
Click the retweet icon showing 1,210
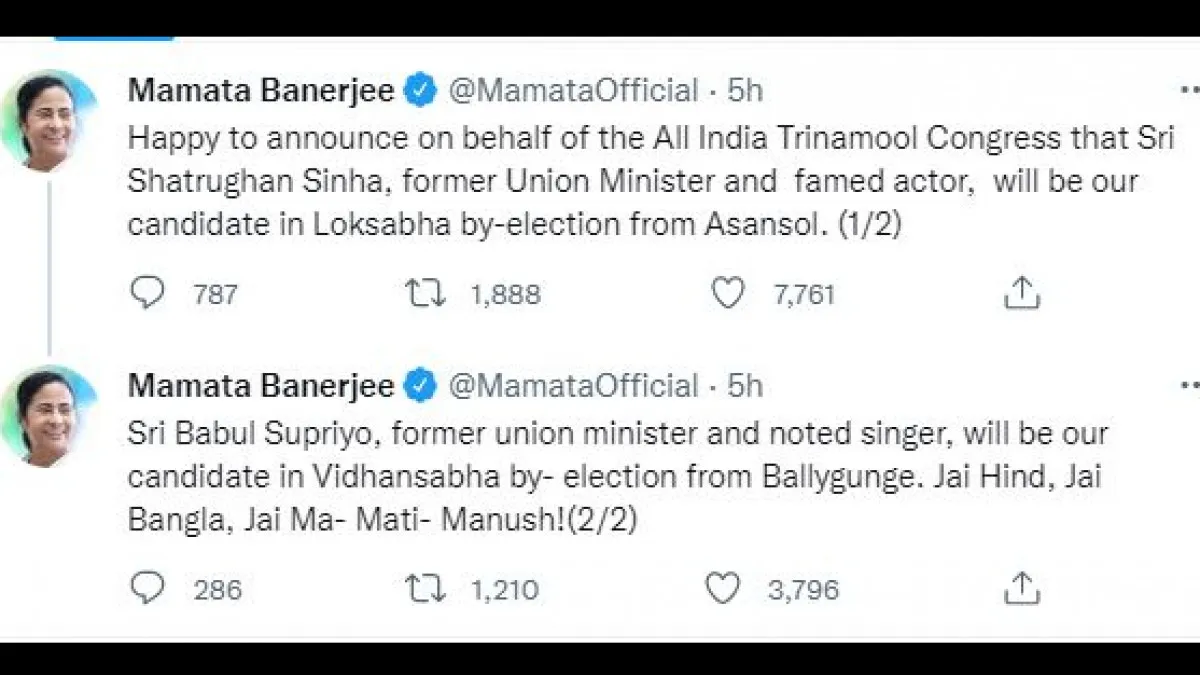click(428, 589)
